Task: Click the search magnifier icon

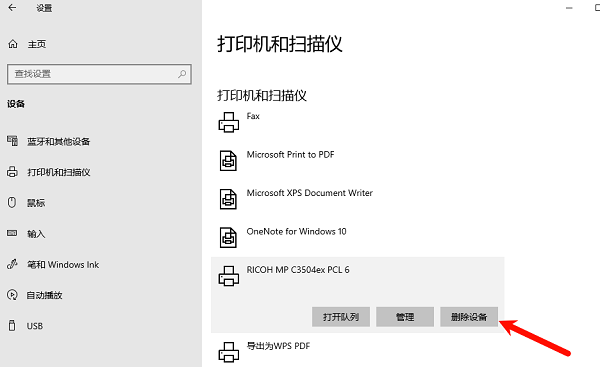Action: click(x=182, y=74)
